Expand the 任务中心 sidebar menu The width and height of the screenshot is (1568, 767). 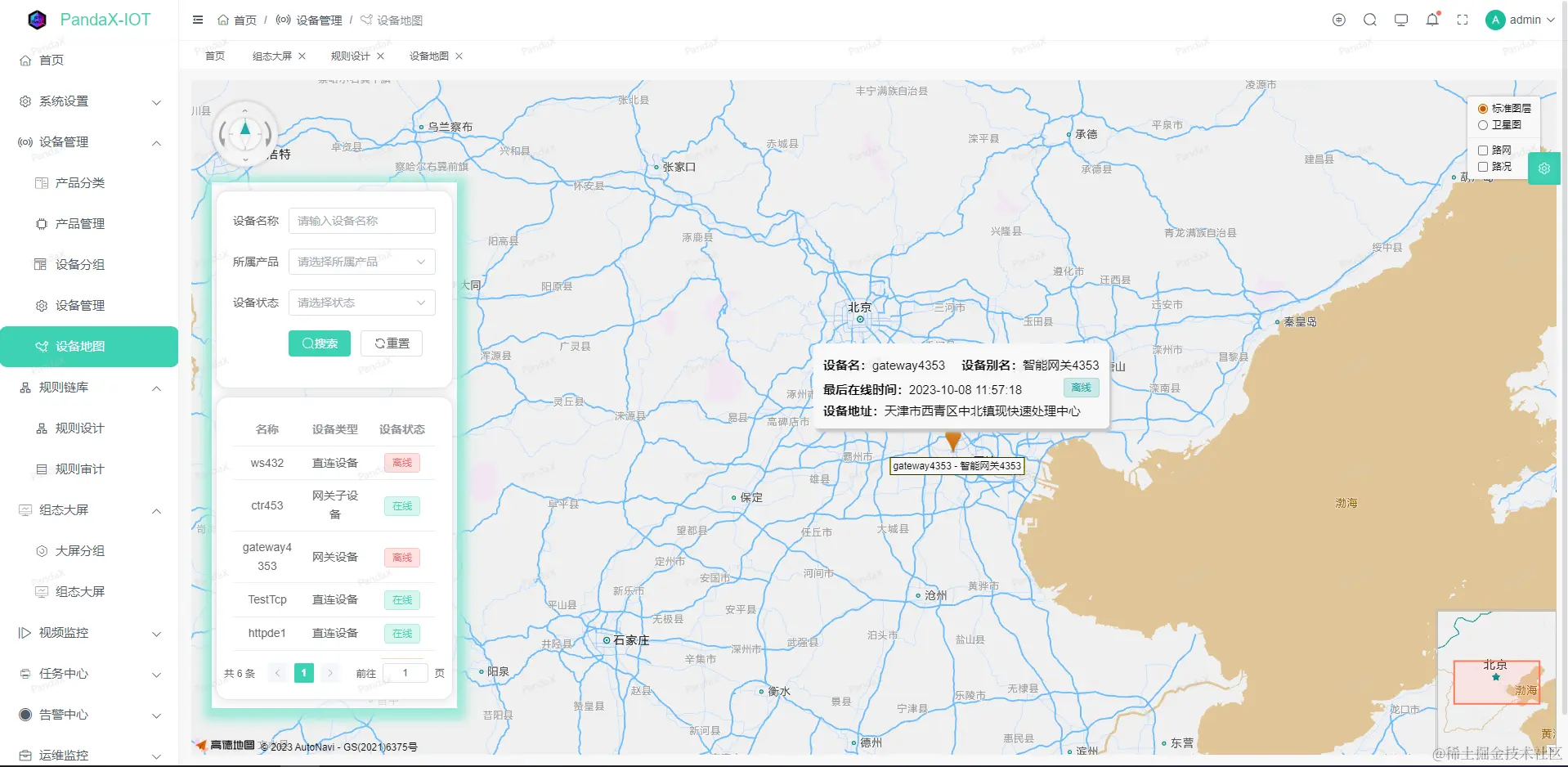pos(89,674)
